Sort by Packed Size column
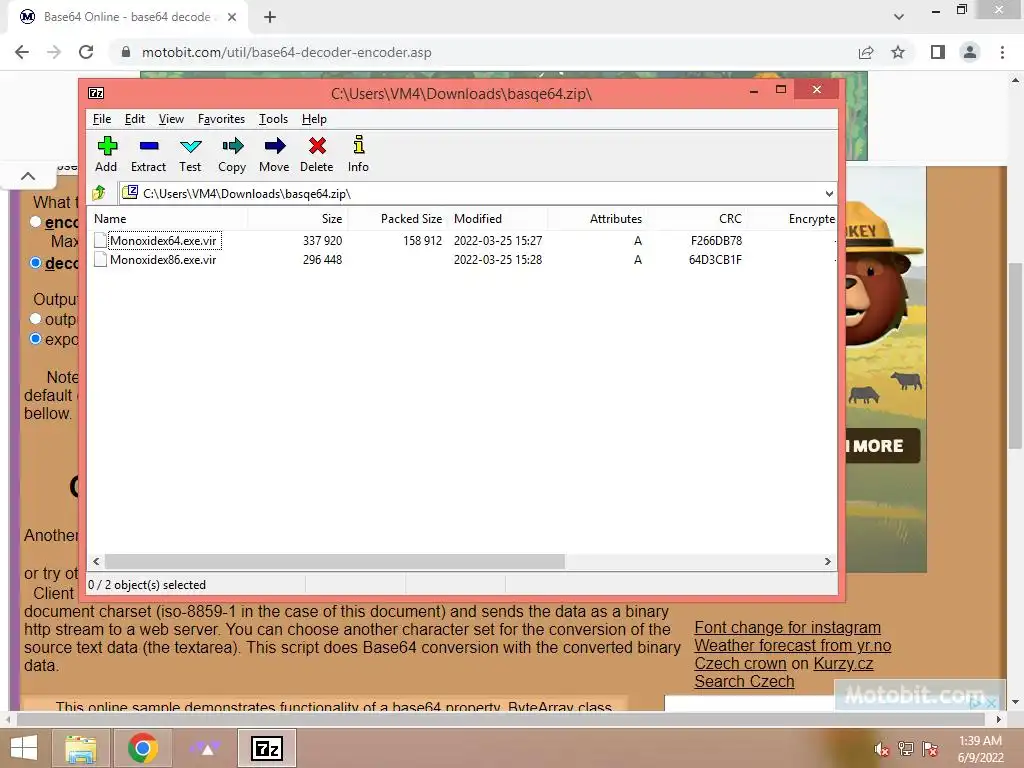The image size is (1024, 768). point(397,219)
